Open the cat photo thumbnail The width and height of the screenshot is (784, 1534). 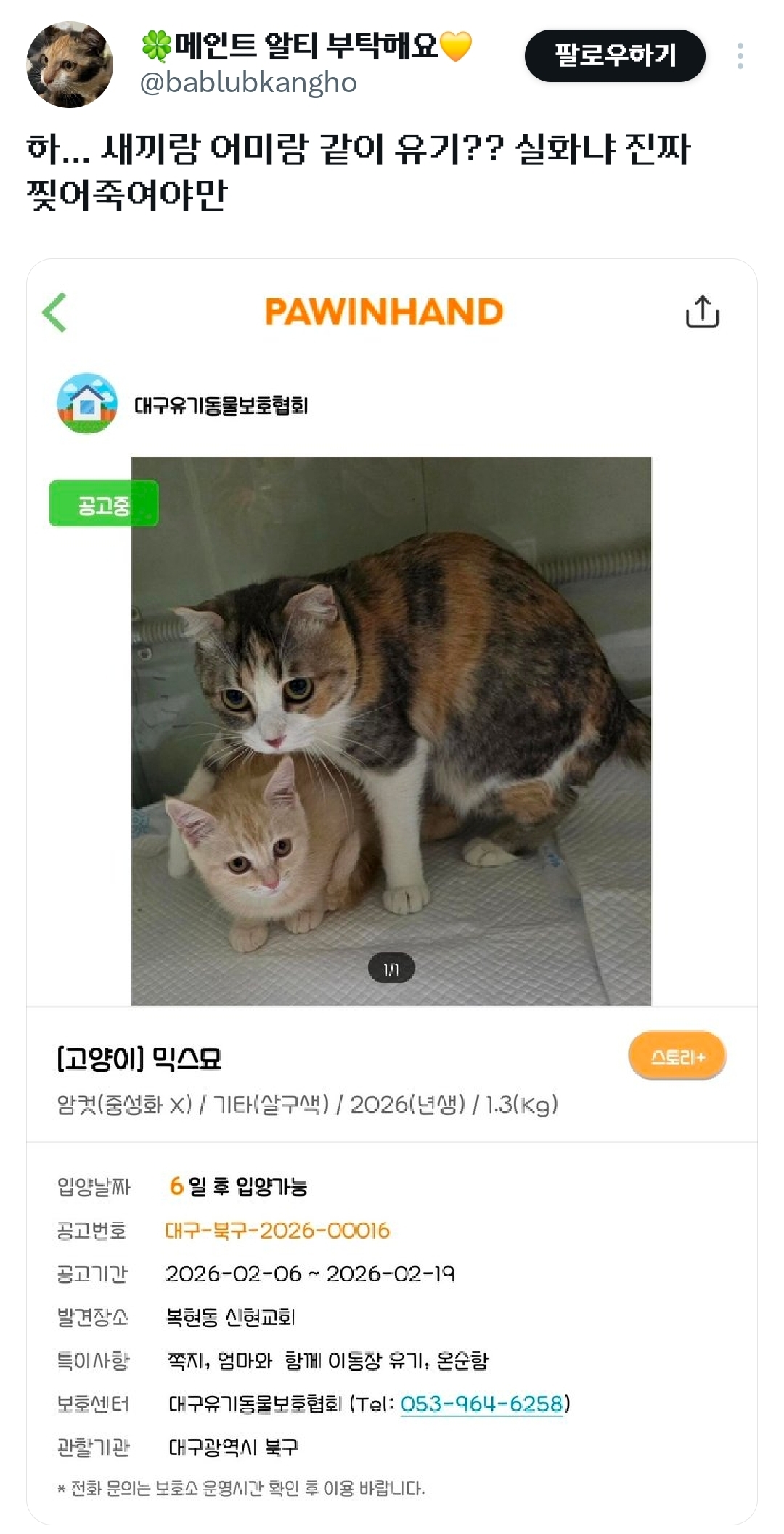click(x=391, y=731)
